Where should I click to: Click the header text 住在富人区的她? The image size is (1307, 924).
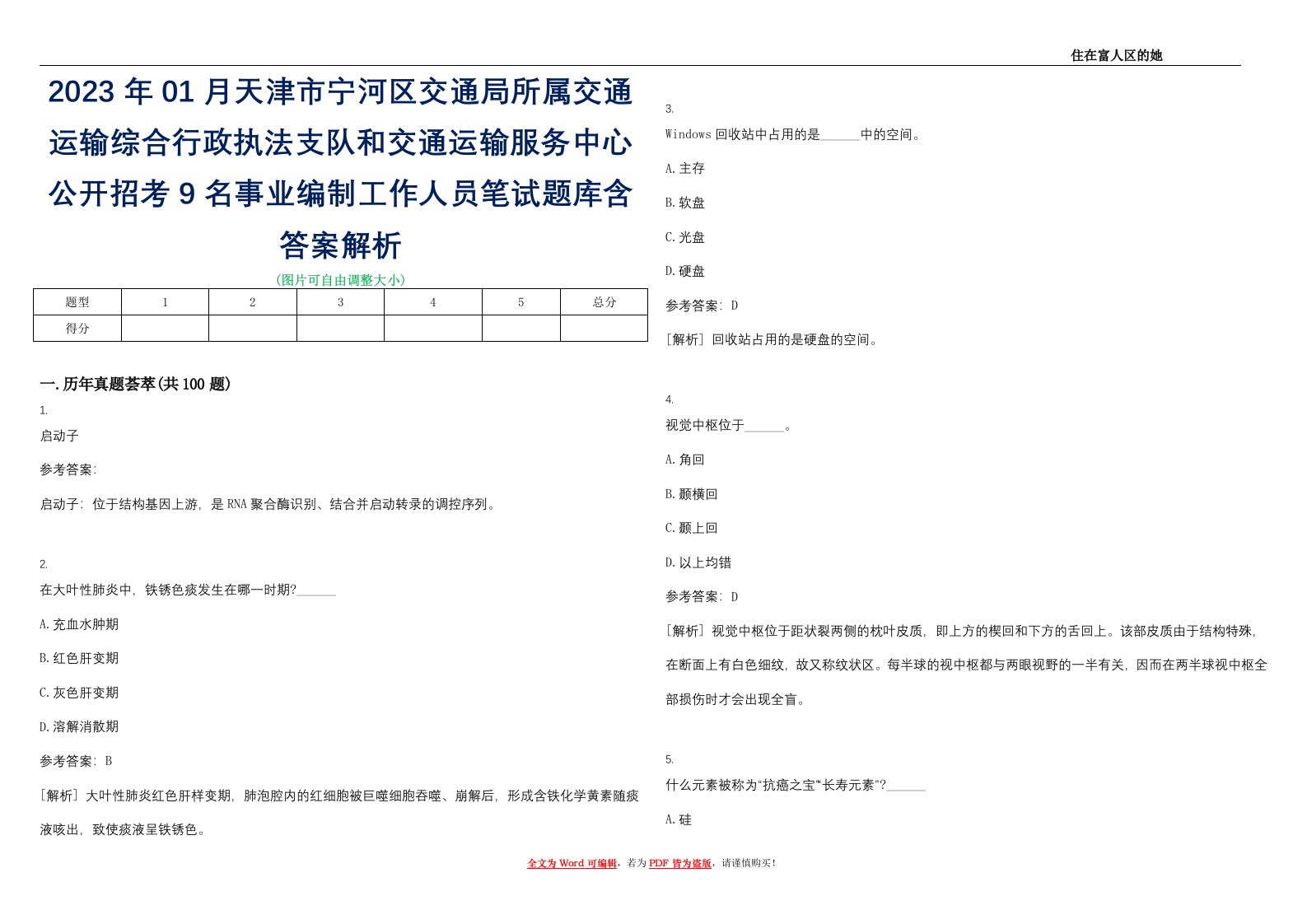[1116, 55]
